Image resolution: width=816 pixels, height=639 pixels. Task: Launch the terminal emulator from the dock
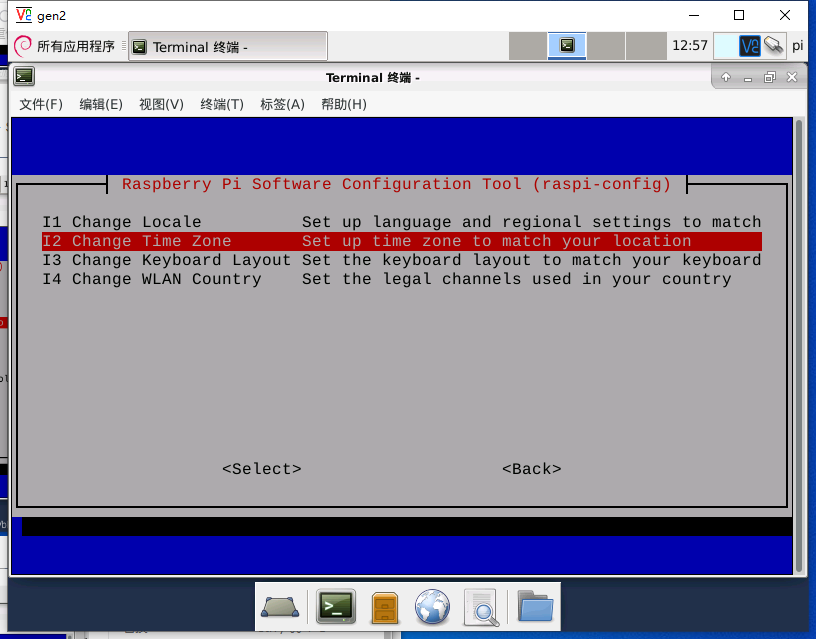[336, 606]
